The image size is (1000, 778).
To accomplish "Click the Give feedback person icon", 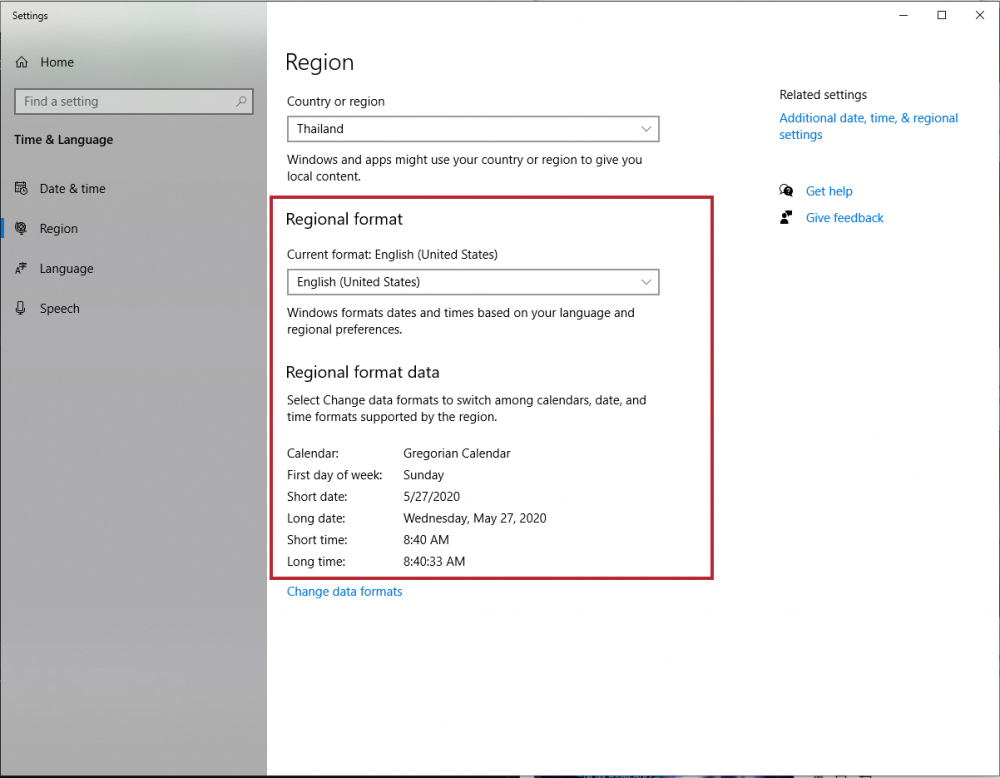I will click(x=787, y=217).
